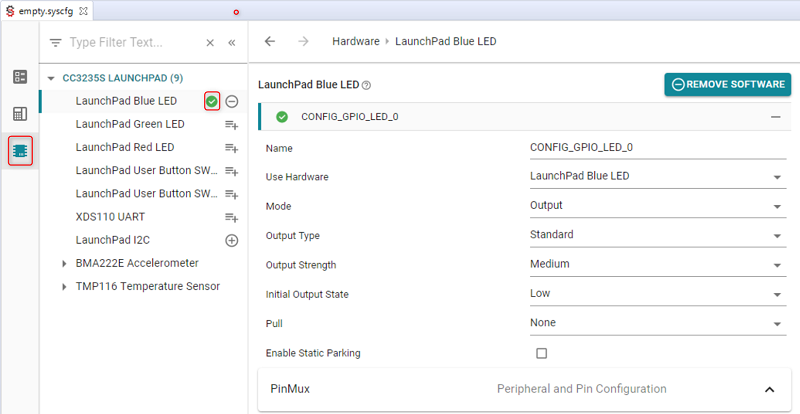Screen dimensions: 800x414
Task: Click the back navigation arrow
Action: point(269,42)
